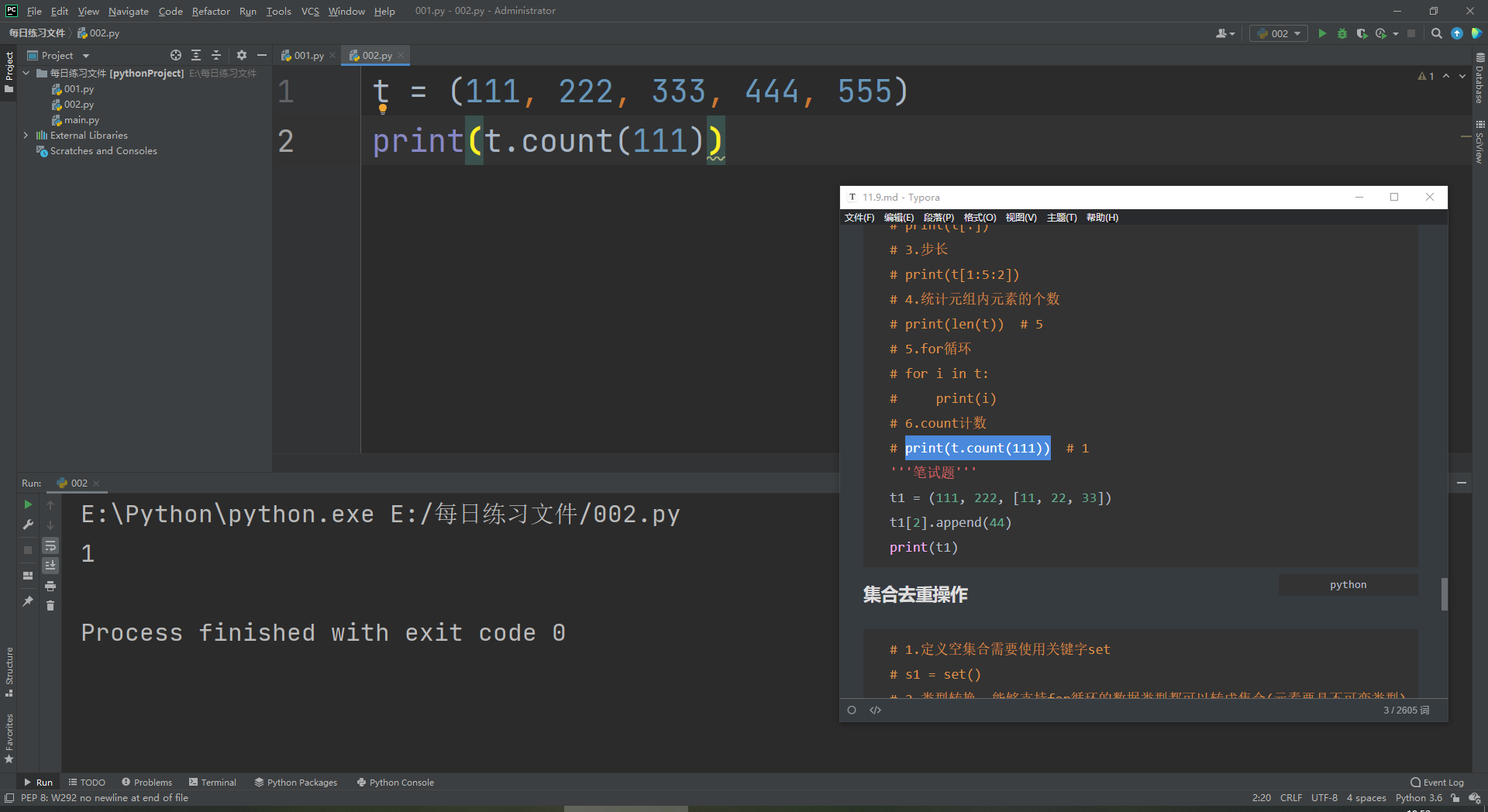Click the Debug bug icon in toolbar
The height and width of the screenshot is (812, 1488).
pos(1342,33)
